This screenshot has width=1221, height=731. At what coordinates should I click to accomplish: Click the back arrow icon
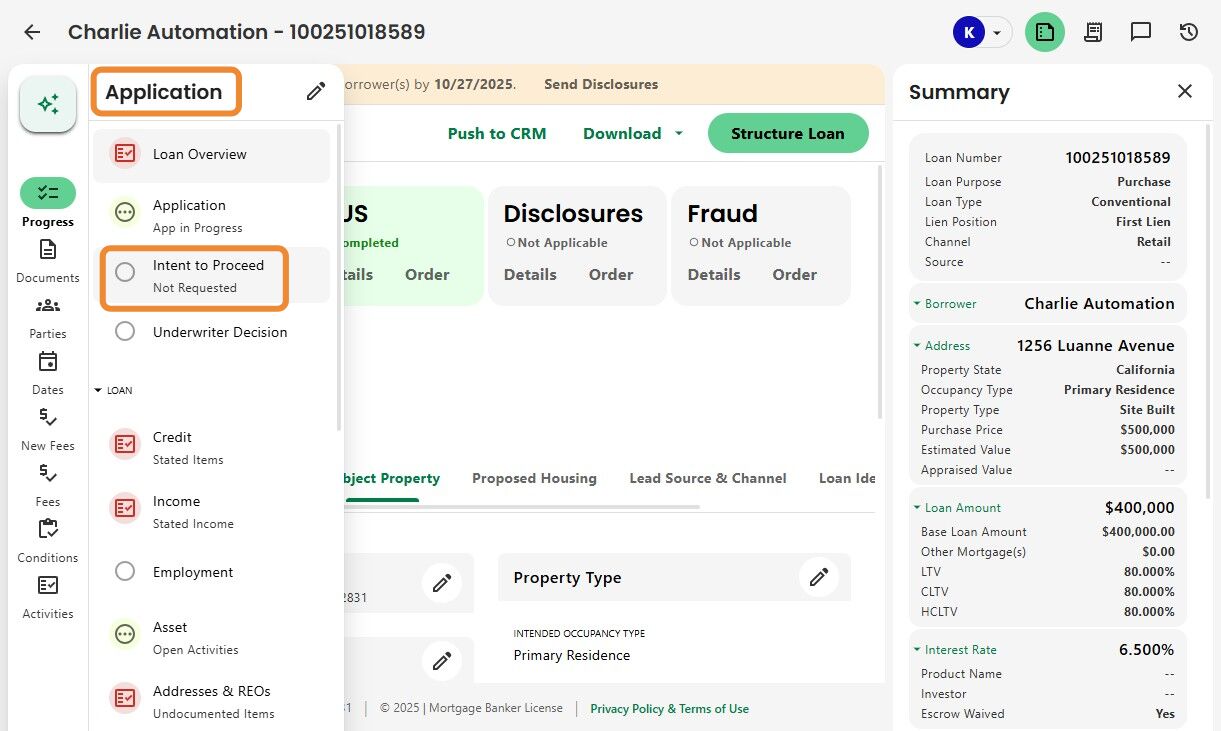coord(32,32)
